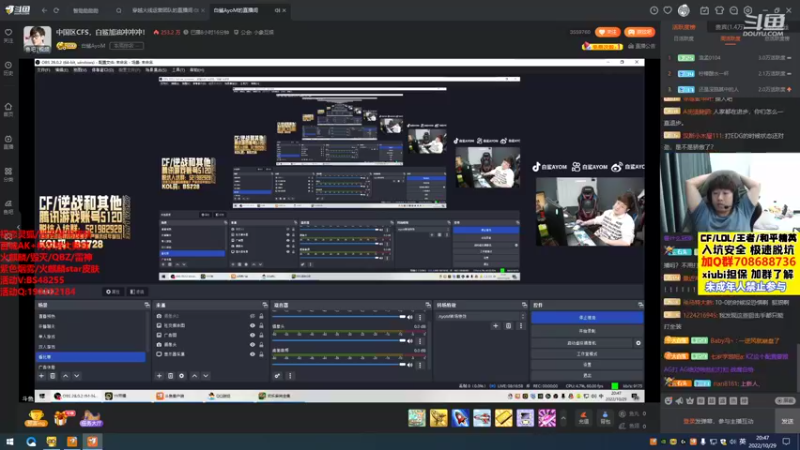Float the sources dock panel
Viewport: 800px width, 450px height.
click(x=265, y=305)
